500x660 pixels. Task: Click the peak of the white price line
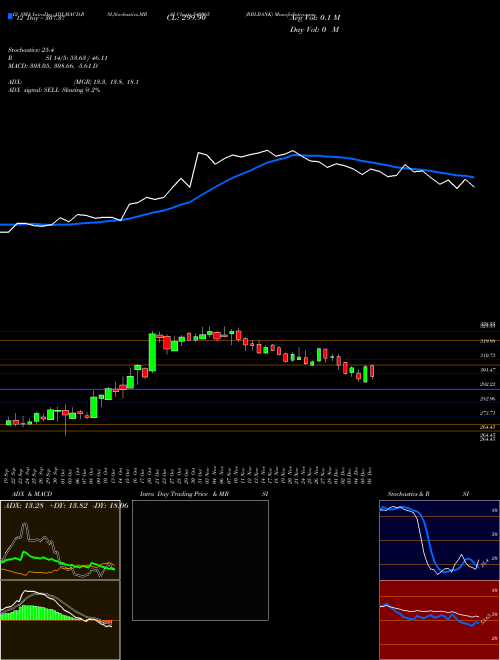pyautogui.click(x=267, y=150)
